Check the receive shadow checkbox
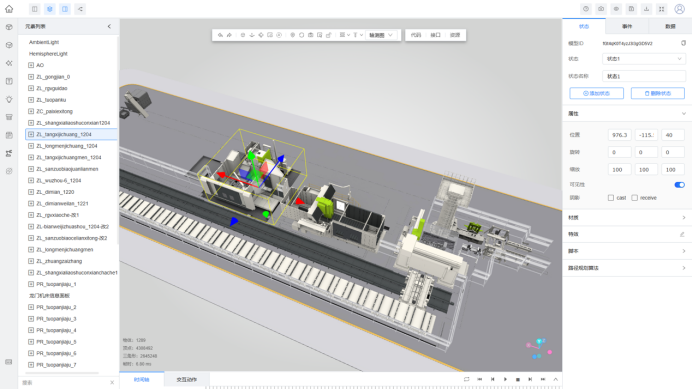The width and height of the screenshot is (693, 390). pos(635,198)
